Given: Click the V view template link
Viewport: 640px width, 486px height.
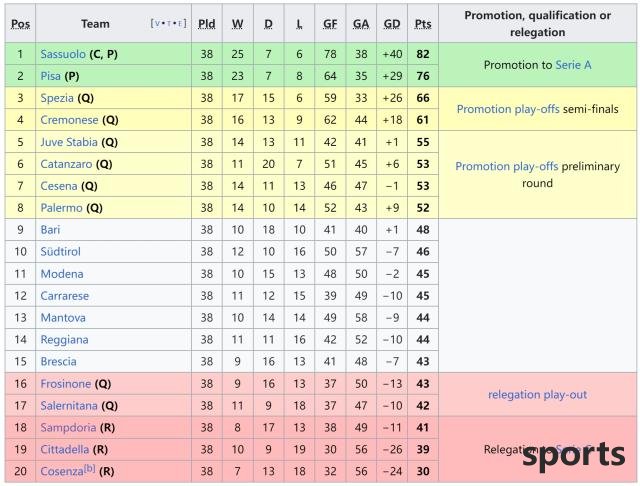Looking at the screenshot, I should click(x=158, y=23).
